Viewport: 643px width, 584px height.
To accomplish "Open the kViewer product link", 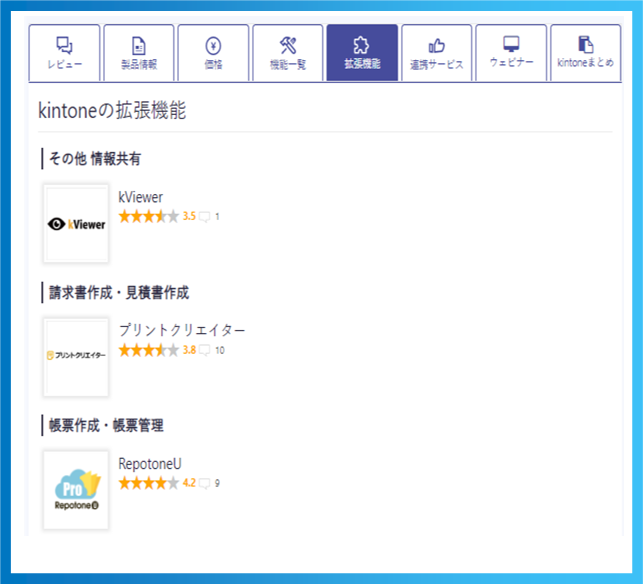I will point(141,197).
